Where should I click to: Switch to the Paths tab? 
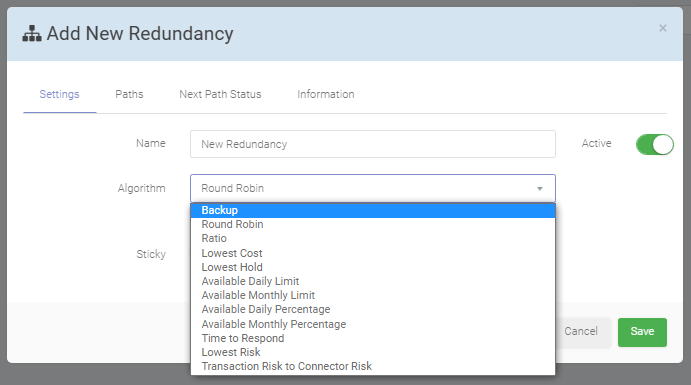[129, 94]
